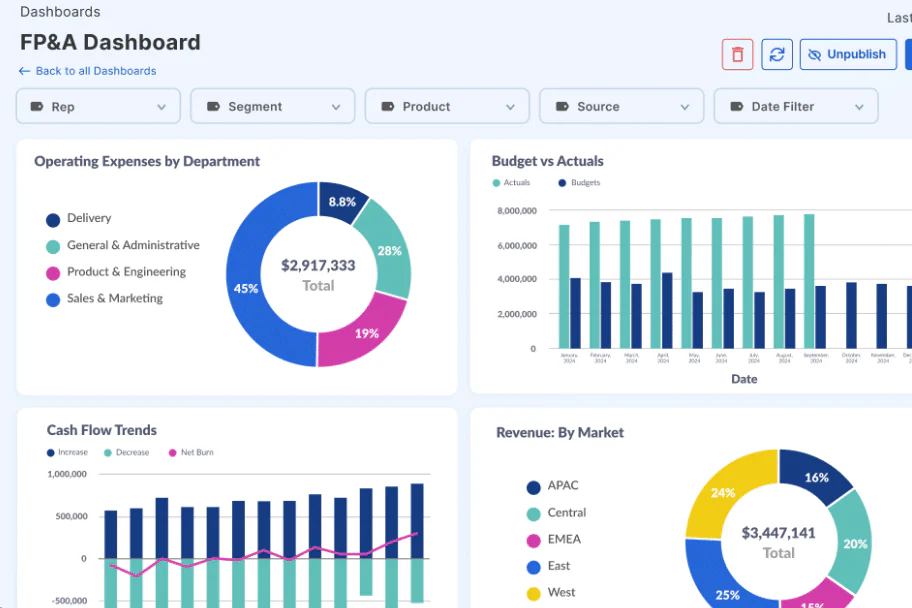Expand the Rep dropdown chevron

point(162,107)
